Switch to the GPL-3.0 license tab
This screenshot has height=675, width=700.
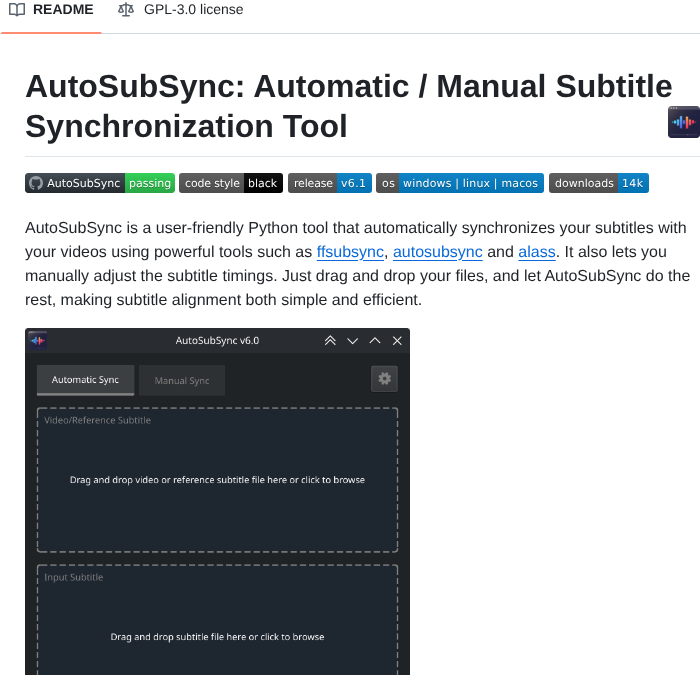[x=180, y=10]
